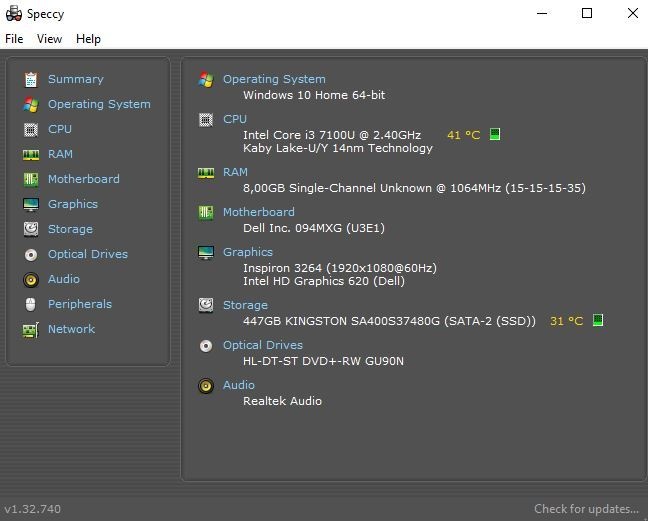Click the Motherboard icon in sidebar
648x521 pixels.
(30, 179)
